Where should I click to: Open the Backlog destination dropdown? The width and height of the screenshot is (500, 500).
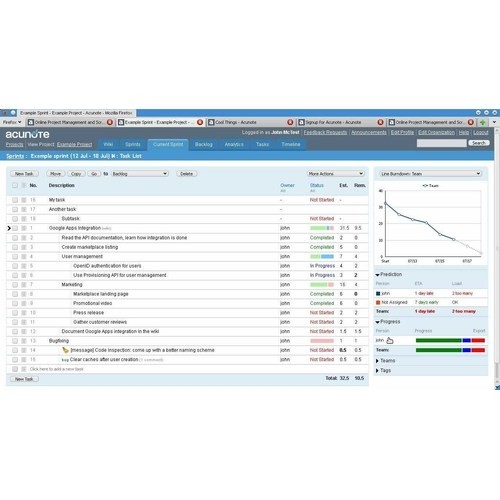coord(139,174)
